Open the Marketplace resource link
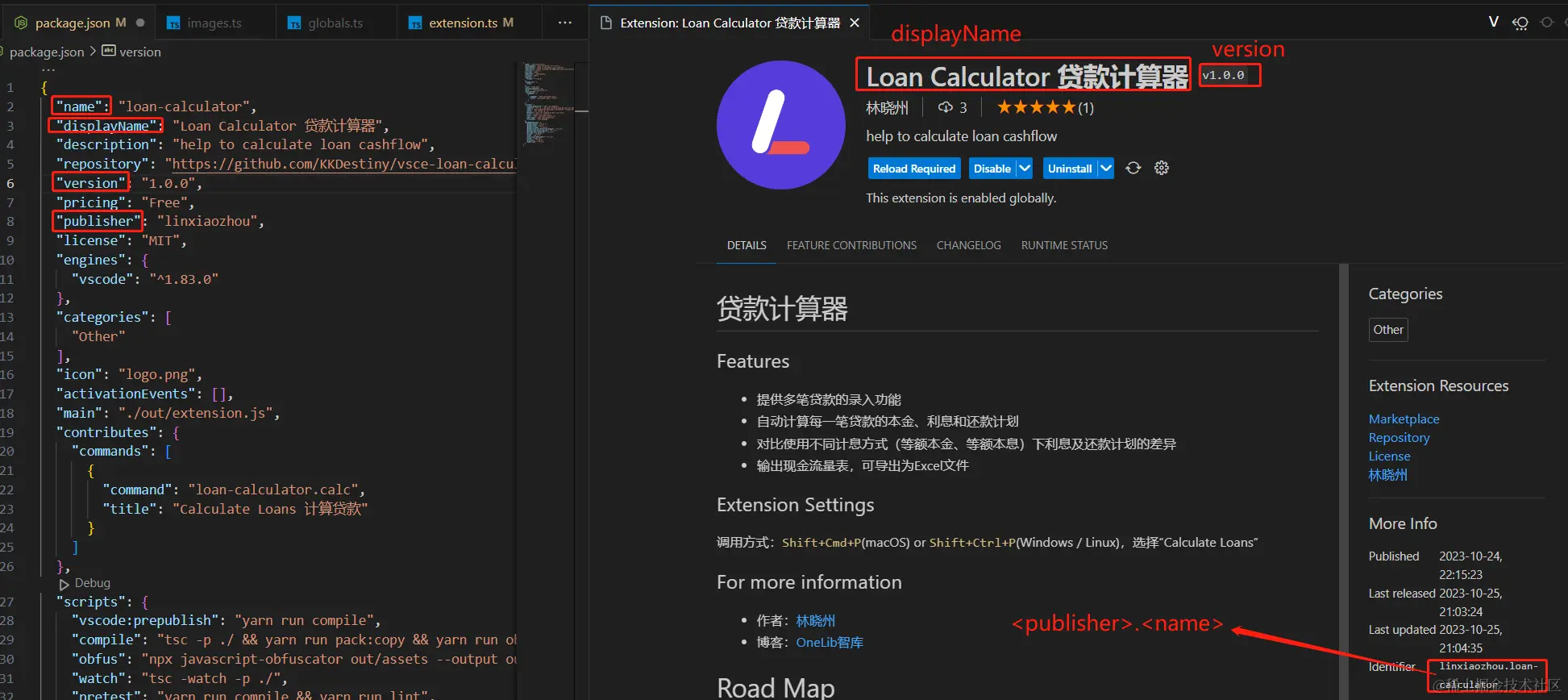The image size is (1568, 700). pyautogui.click(x=1404, y=419)
